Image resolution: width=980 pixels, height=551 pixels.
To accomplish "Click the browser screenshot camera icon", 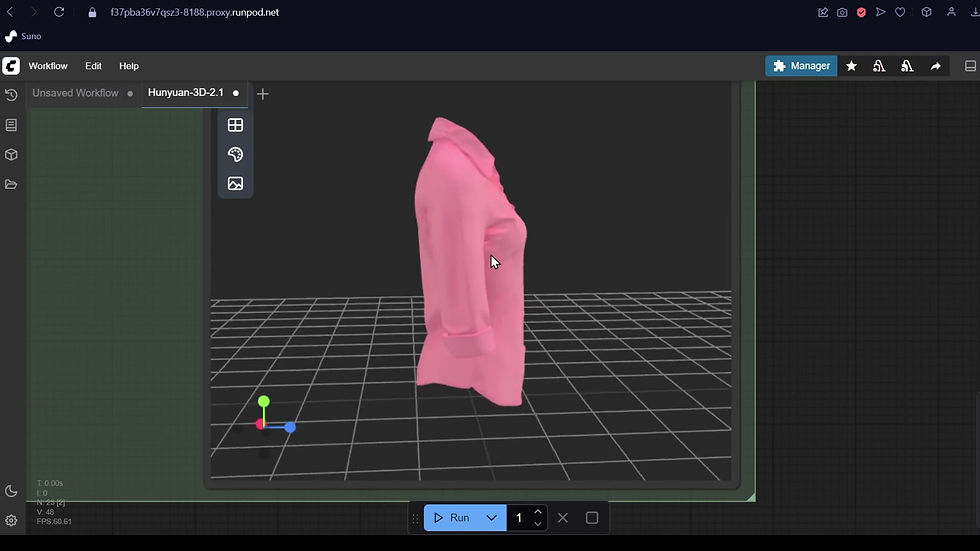I will coord(842,12).
